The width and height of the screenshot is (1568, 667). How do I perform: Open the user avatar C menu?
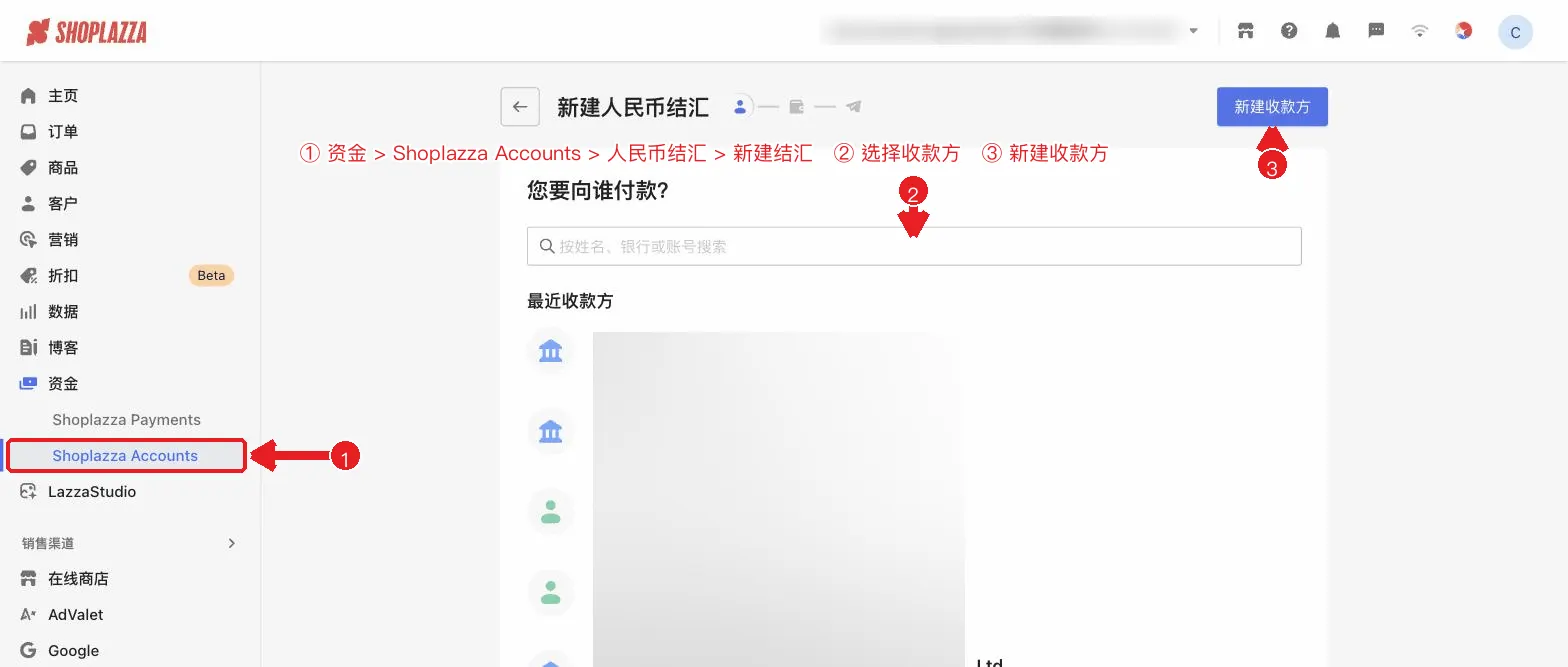tap(1515, 32)
